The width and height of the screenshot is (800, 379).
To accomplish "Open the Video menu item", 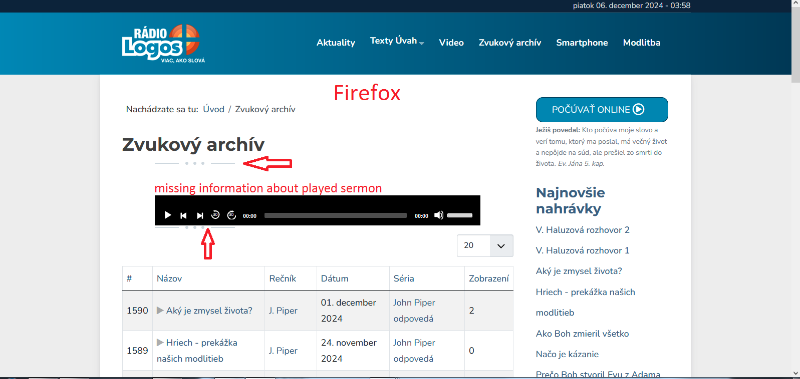I will point(452,43).
